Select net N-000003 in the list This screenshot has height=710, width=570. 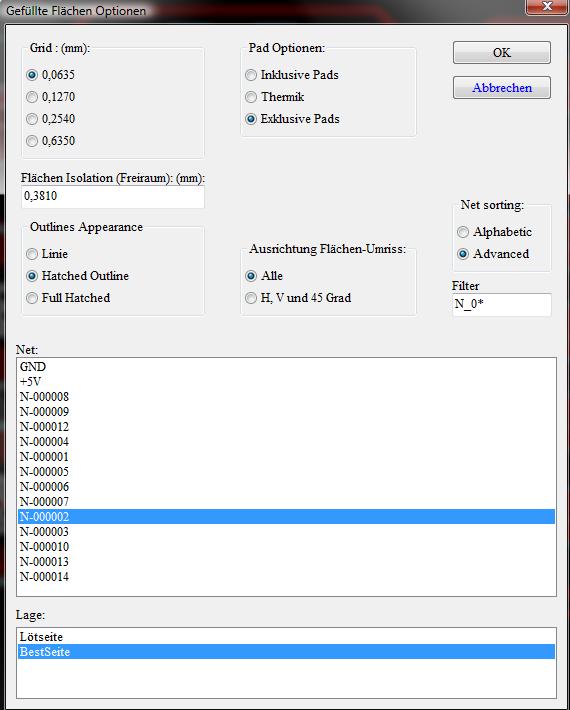(x=286, y=532)
